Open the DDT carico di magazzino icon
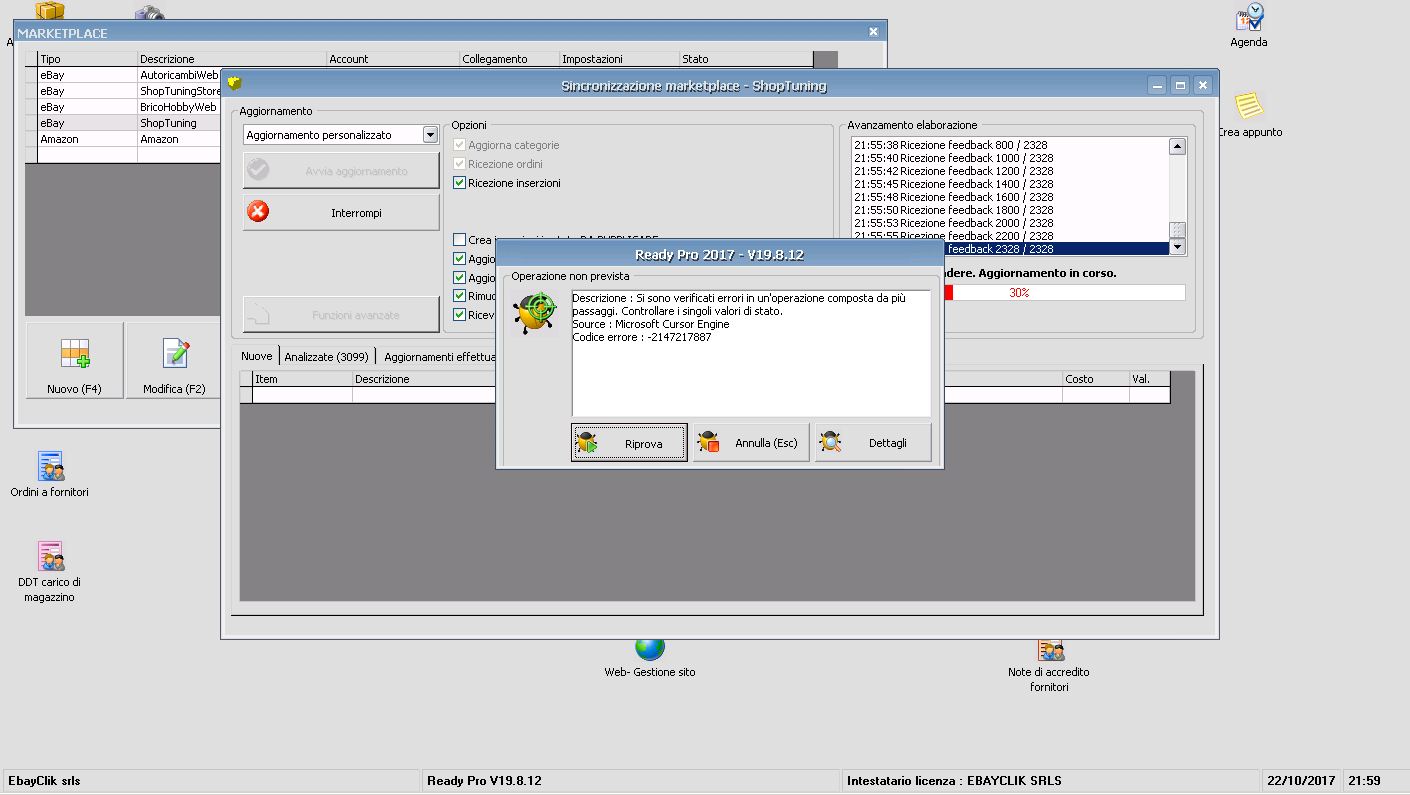1410x795 pixels. click(x=50, y=556)
